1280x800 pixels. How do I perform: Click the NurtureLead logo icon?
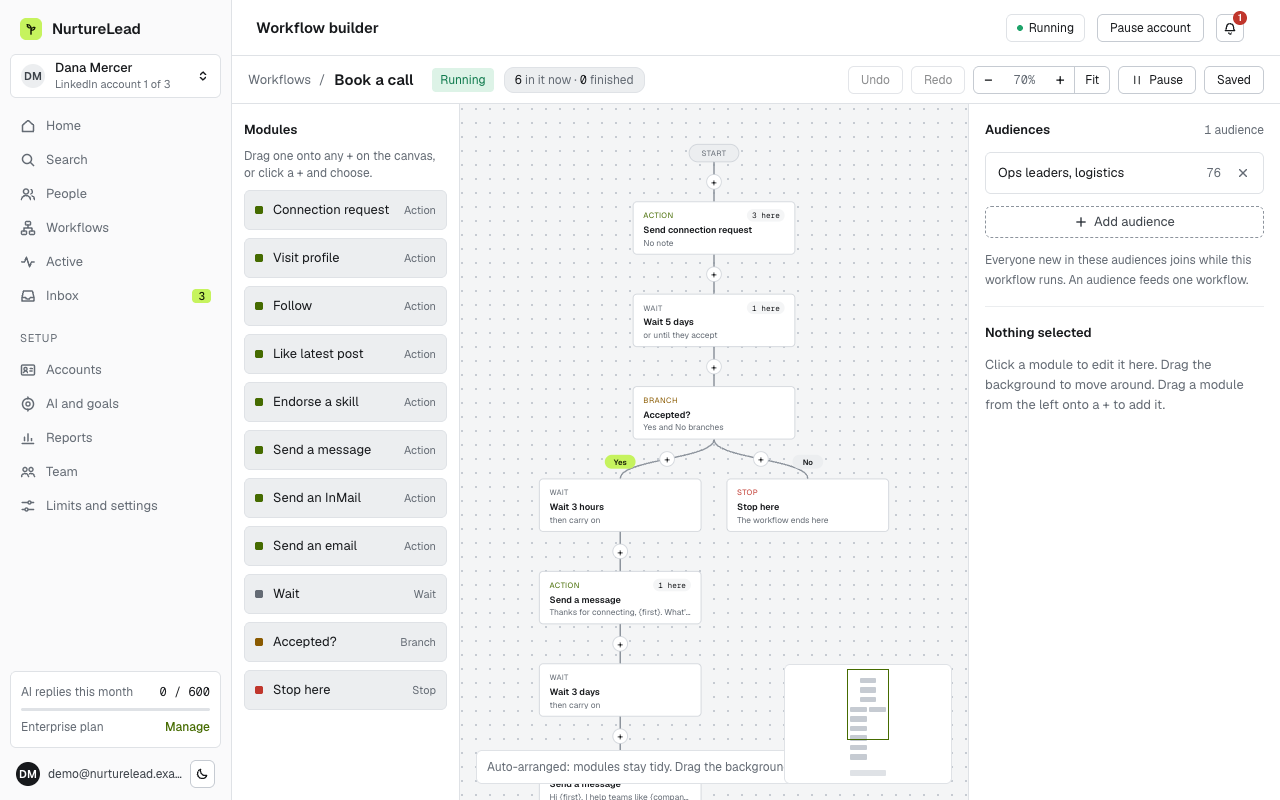pos(31,29)
